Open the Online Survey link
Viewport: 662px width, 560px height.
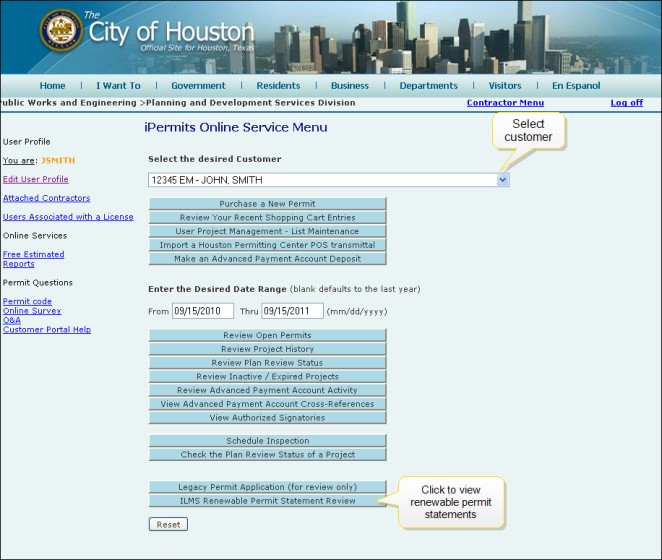[32, 311]
